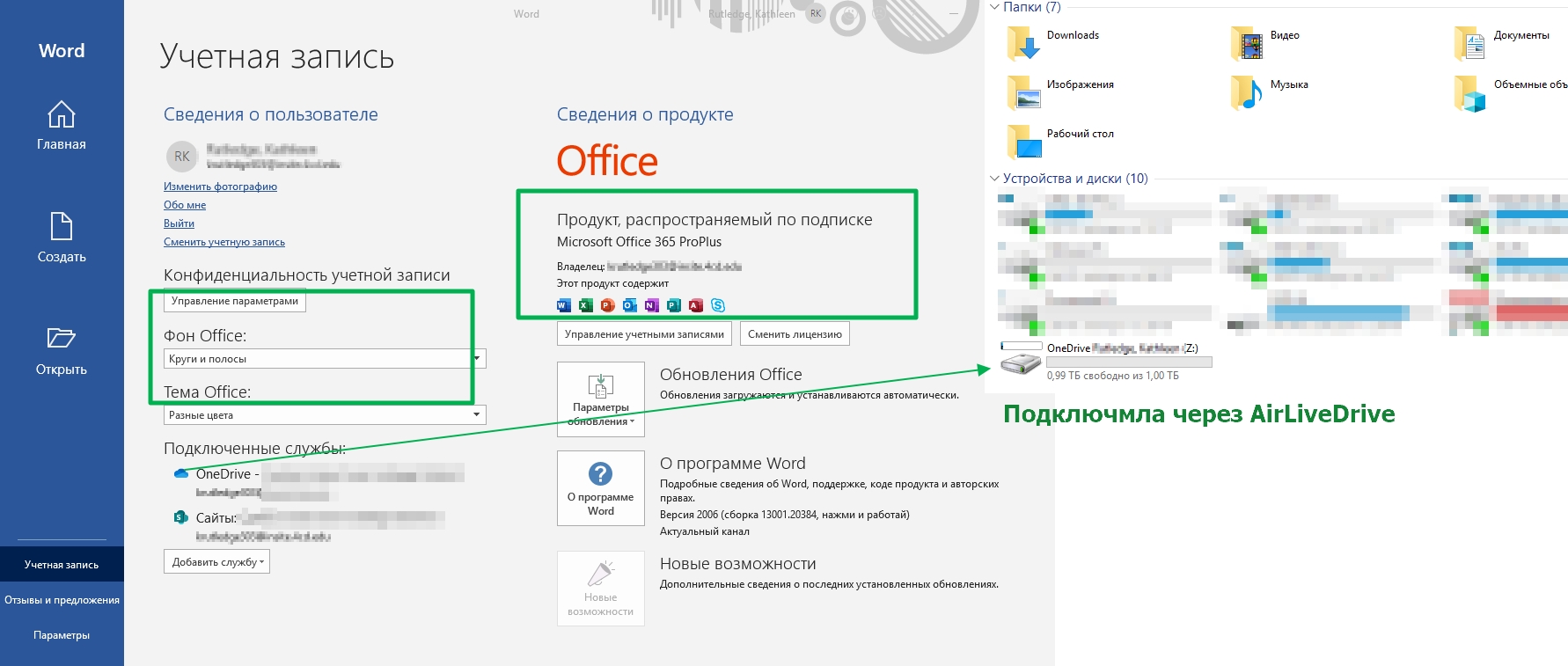Open Отзывы и предложения in Word sidebar
The image size is (1568, 666).
62,600
